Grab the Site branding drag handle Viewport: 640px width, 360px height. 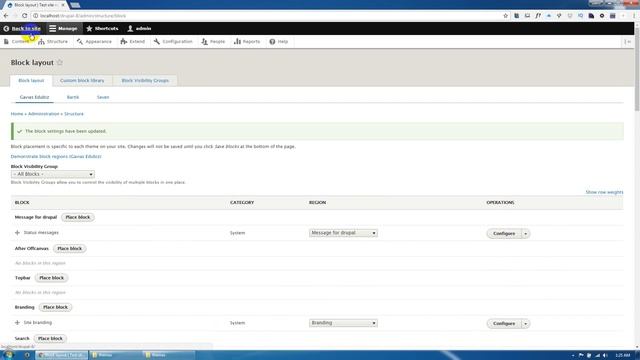(17, 323)
